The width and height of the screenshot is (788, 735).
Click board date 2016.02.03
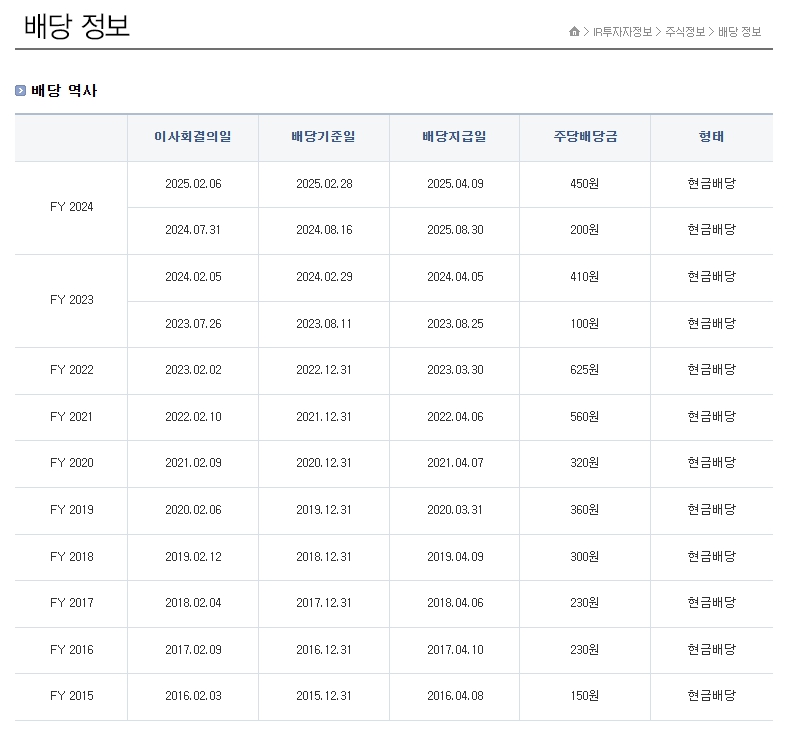[193, 696]
